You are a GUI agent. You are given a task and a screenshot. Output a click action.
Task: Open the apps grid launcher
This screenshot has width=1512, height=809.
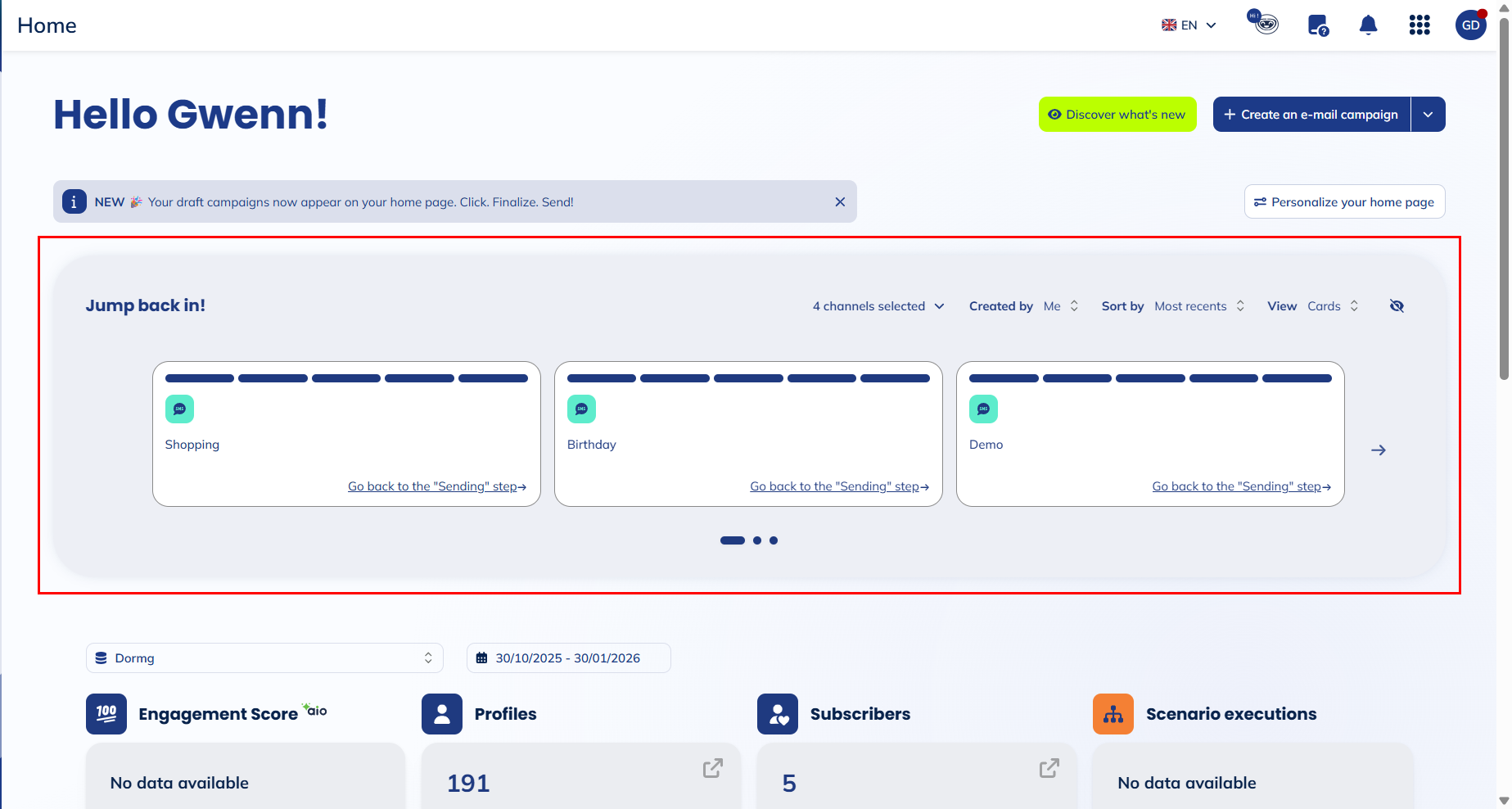[x=1419, y=25]
